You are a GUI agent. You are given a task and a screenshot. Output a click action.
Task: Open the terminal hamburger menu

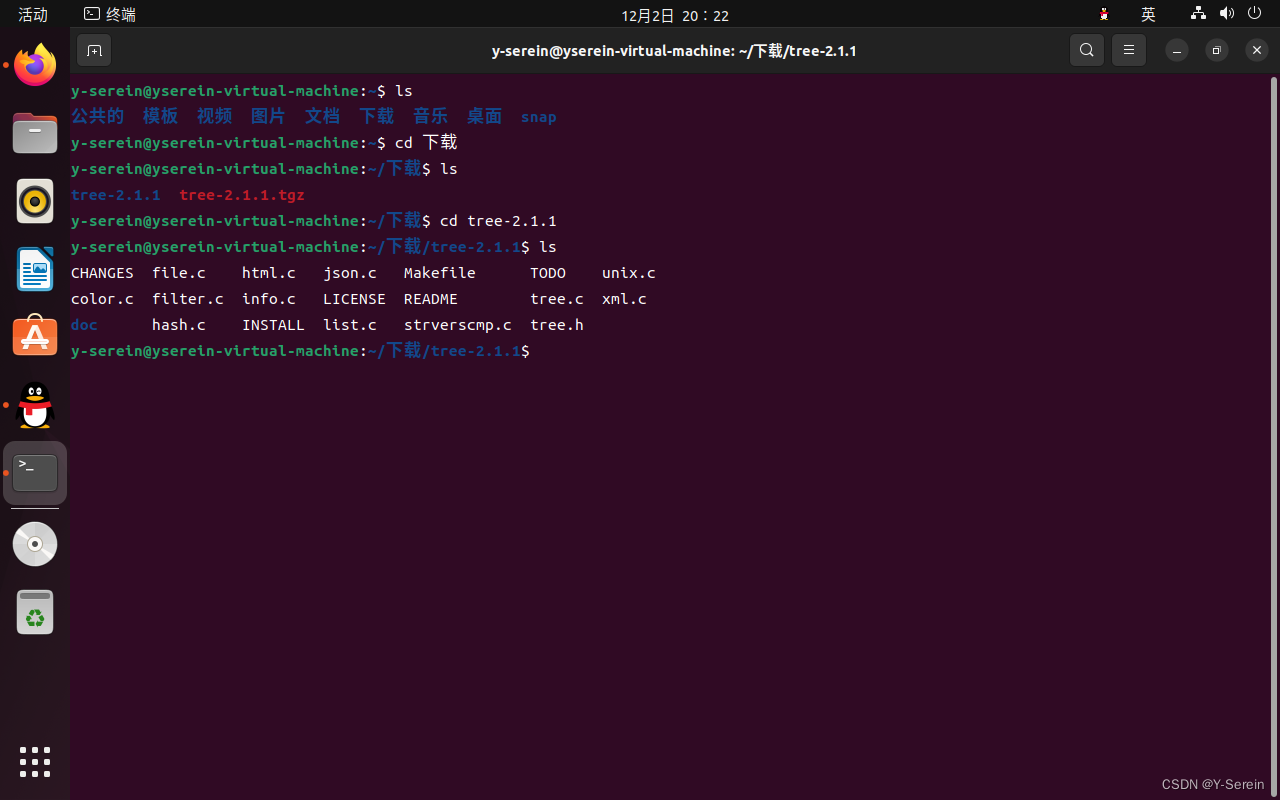coord(1128,50)
